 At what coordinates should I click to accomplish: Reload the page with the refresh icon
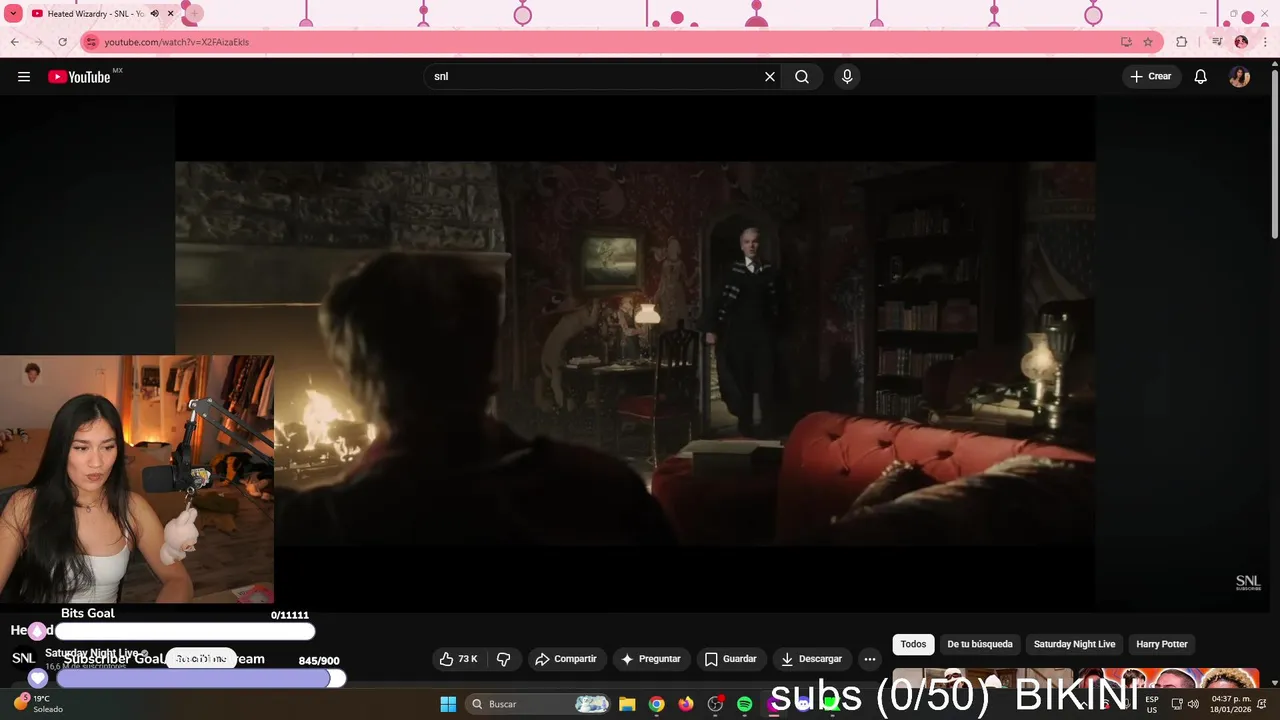(63, 42)
